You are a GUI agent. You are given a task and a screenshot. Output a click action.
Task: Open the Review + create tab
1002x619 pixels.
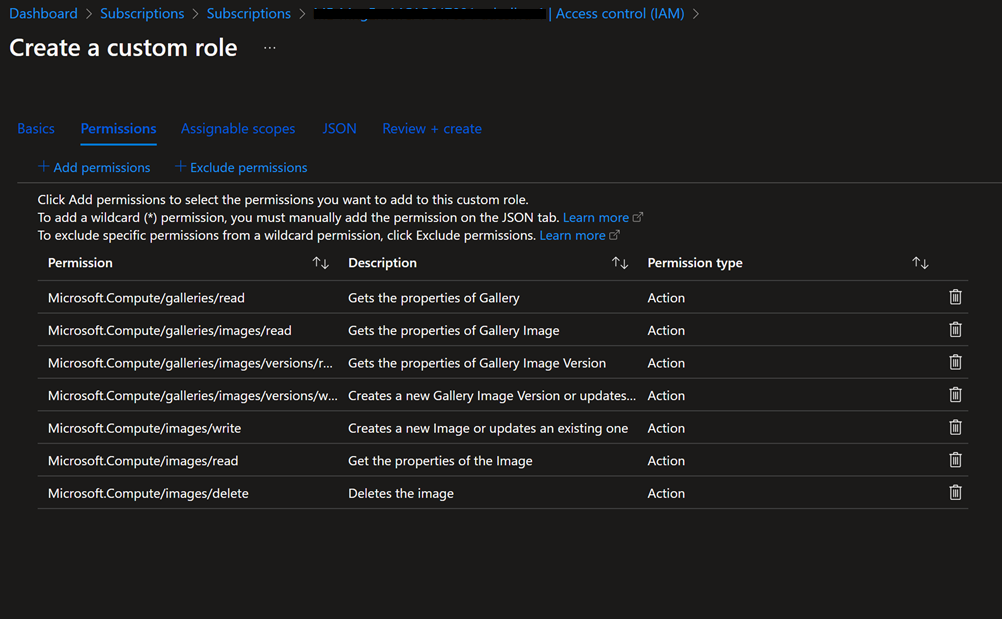coord(432,128)
